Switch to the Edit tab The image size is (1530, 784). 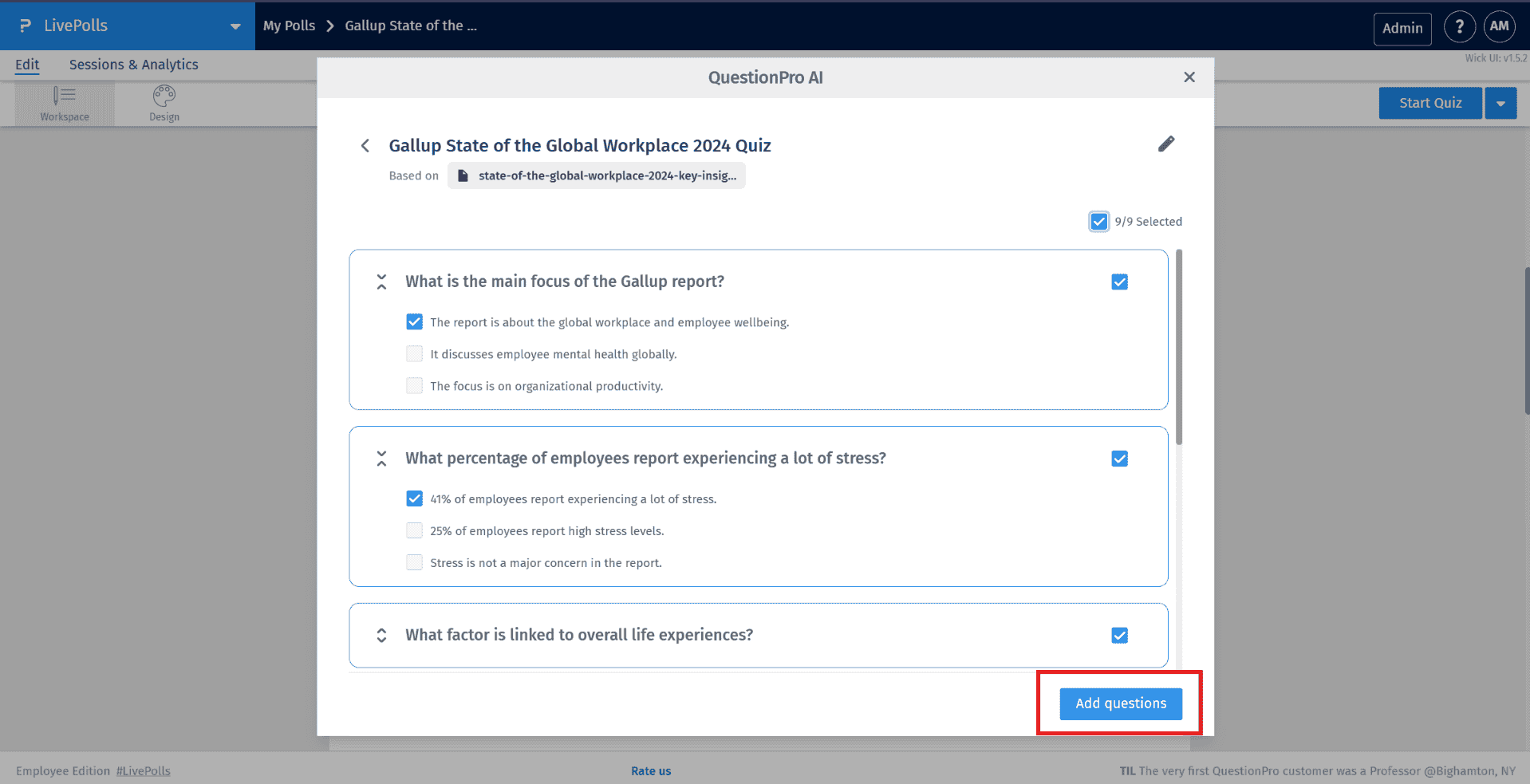26,65
